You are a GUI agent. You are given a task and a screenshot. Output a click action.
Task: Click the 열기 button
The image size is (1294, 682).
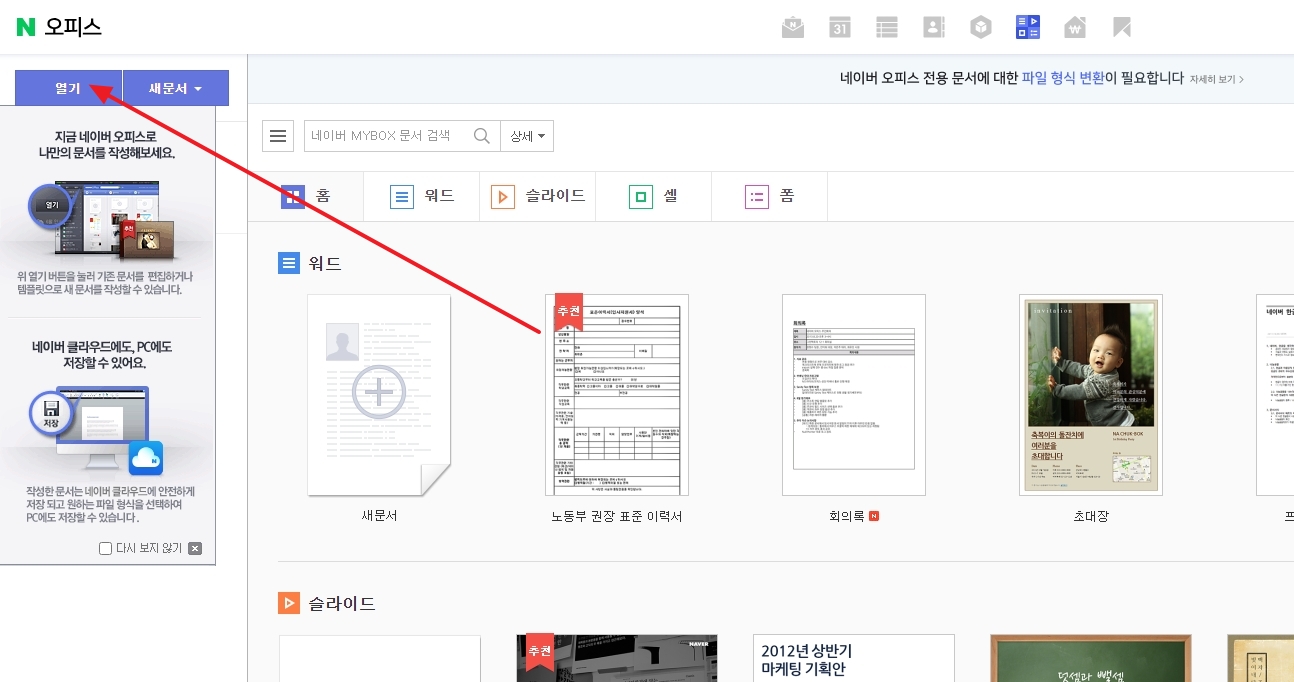coord(67,88)
